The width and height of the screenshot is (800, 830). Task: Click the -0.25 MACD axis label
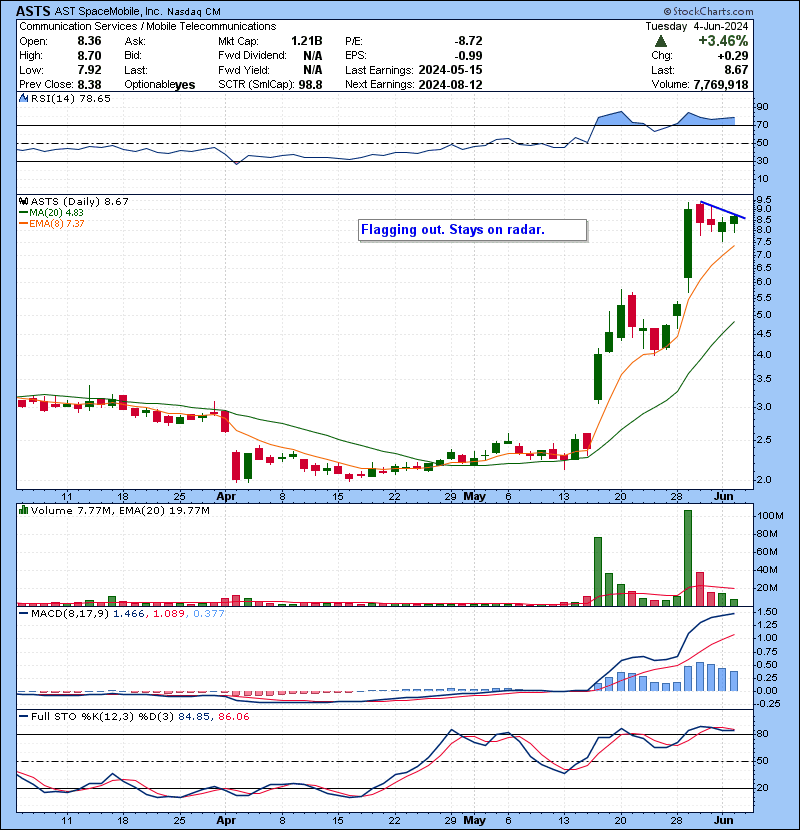click(768, 703)
